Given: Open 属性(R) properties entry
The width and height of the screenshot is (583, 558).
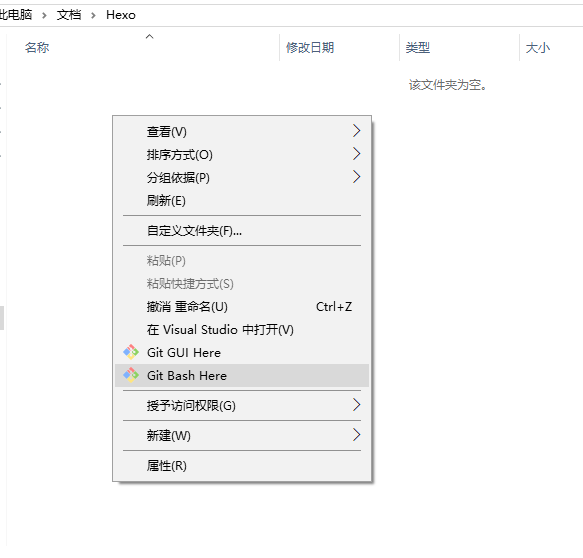Looking at the screenshot, I should 242,465.
